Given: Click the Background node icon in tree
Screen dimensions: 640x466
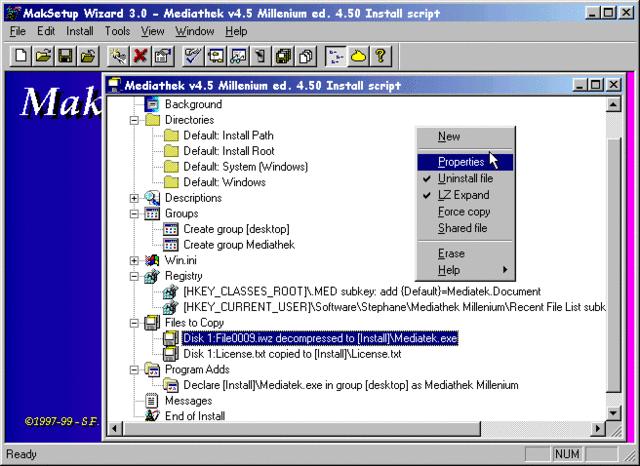Looking at the screenshot, I should click(x=152, y=104).
